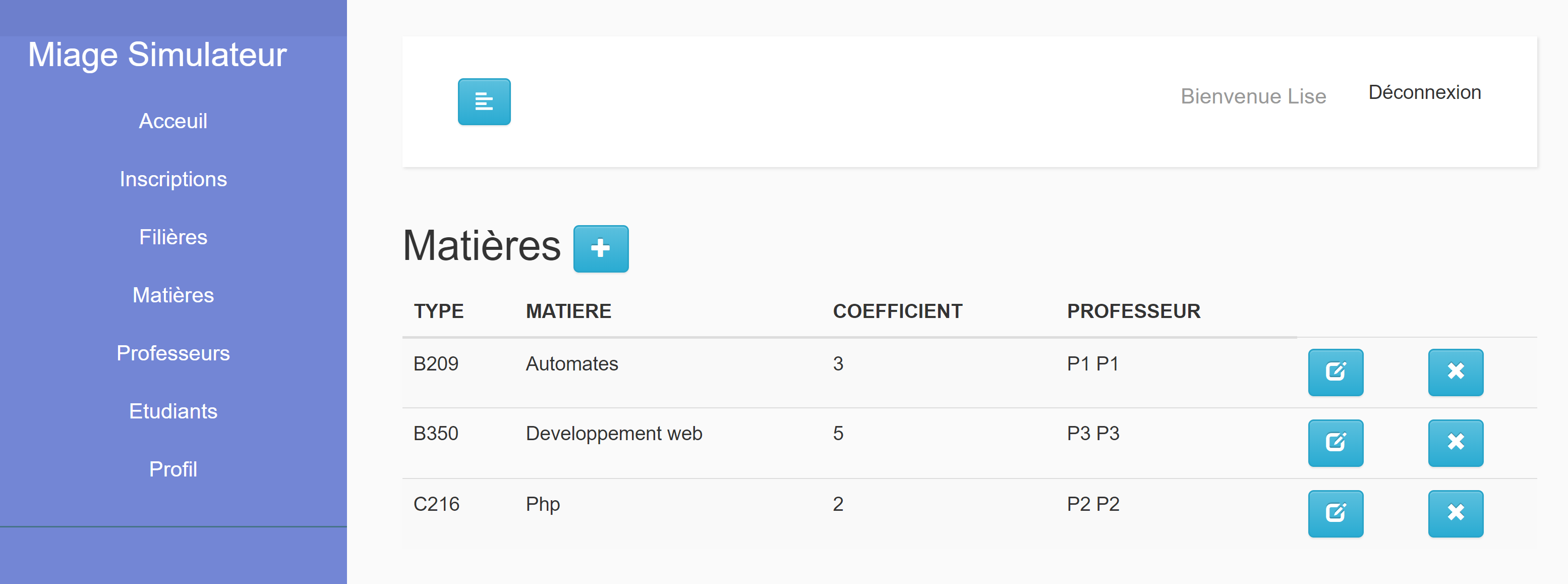The height and width of the screenshot is (584, 1568).
Task: Select the TYPE column header
Action: (438, 310)
